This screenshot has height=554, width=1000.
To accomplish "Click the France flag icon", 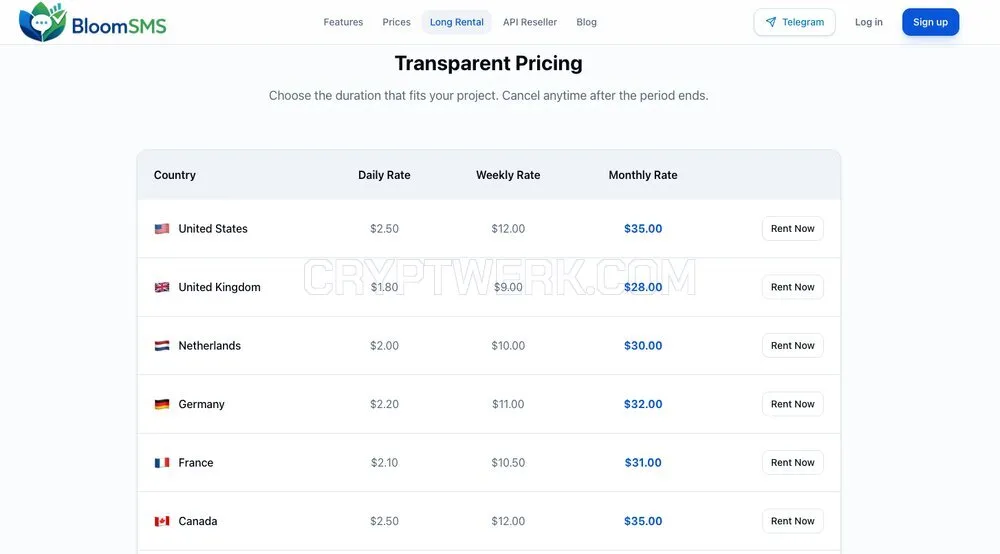I will [162, 463].
